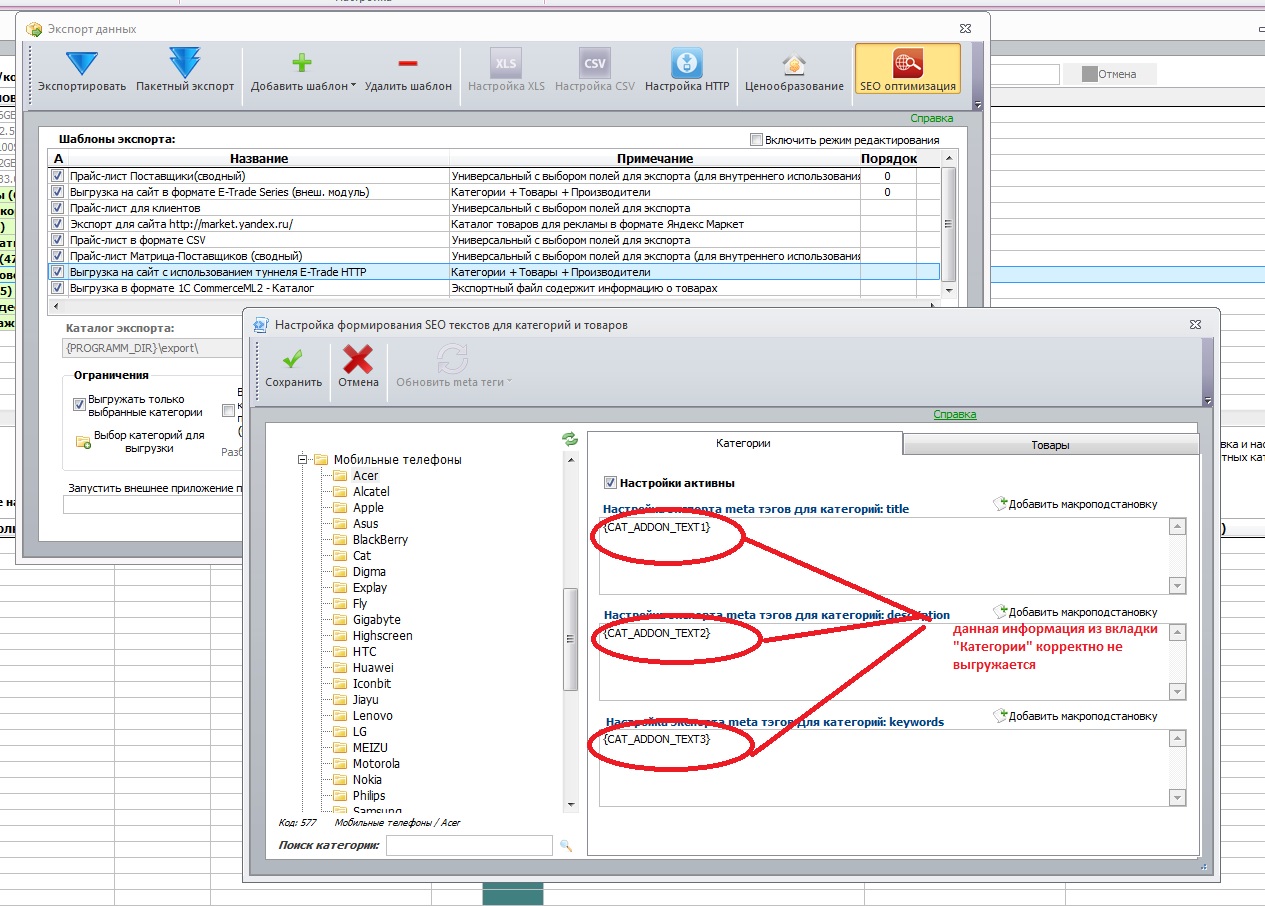Image resolution: width=1265 pixels, height=906 pixels.
Task: Click scroll-up arrow of title text box
Action: pos(1177,527)
